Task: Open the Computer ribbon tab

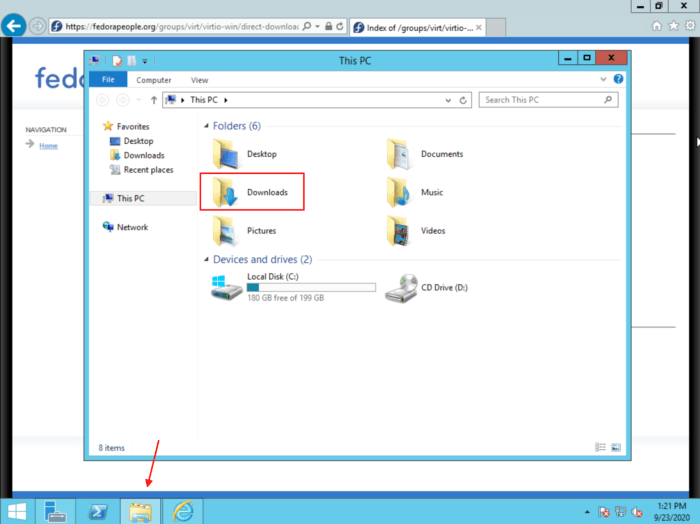Action: [153, 80]
